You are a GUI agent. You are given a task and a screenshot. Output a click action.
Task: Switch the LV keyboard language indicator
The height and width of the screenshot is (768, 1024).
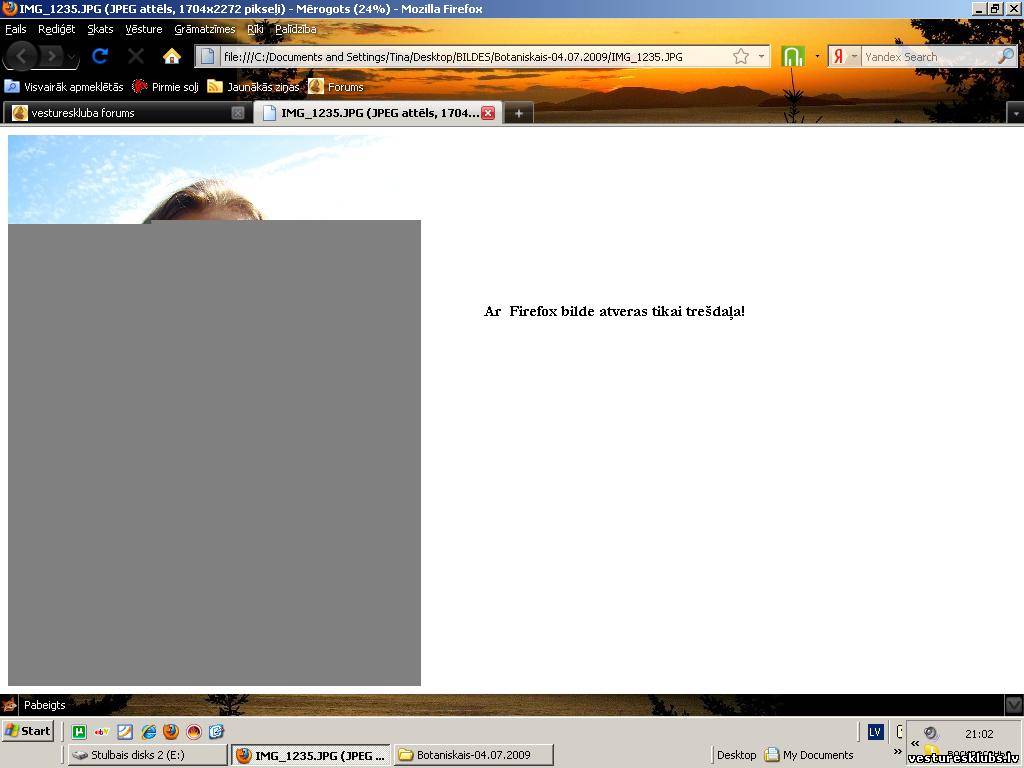pyautogui.click(x=875, y=732)
